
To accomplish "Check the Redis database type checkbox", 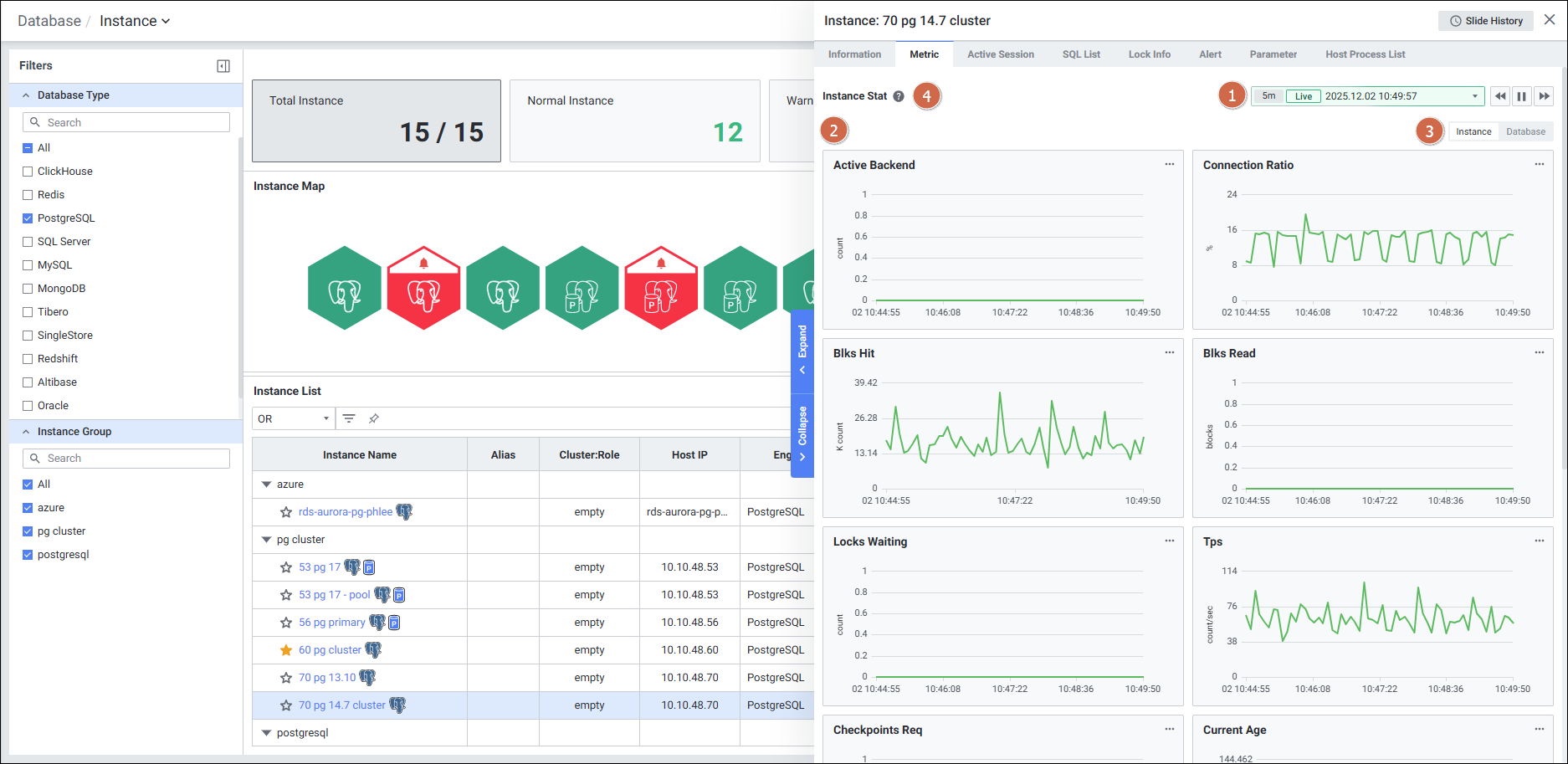I will (28, 195).
